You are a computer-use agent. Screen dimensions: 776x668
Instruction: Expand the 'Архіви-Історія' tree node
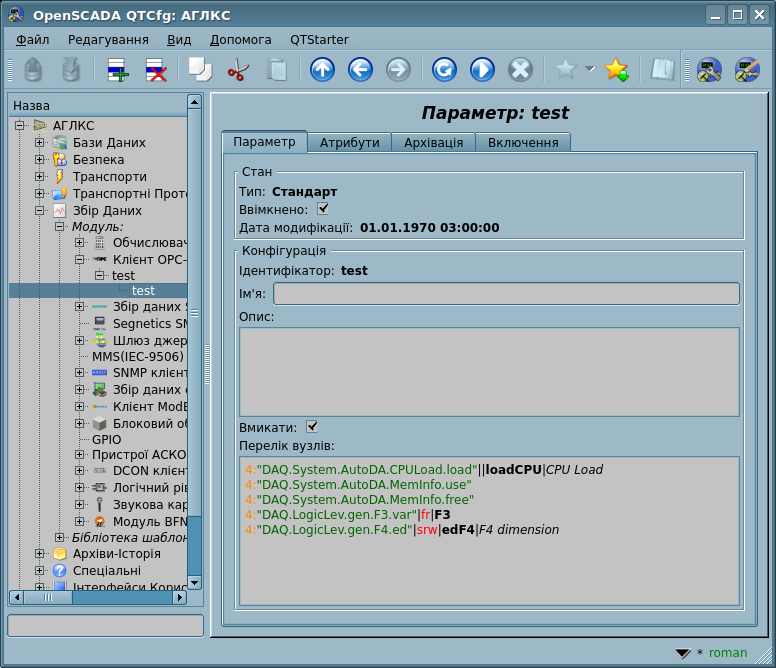tap(39, 554)
